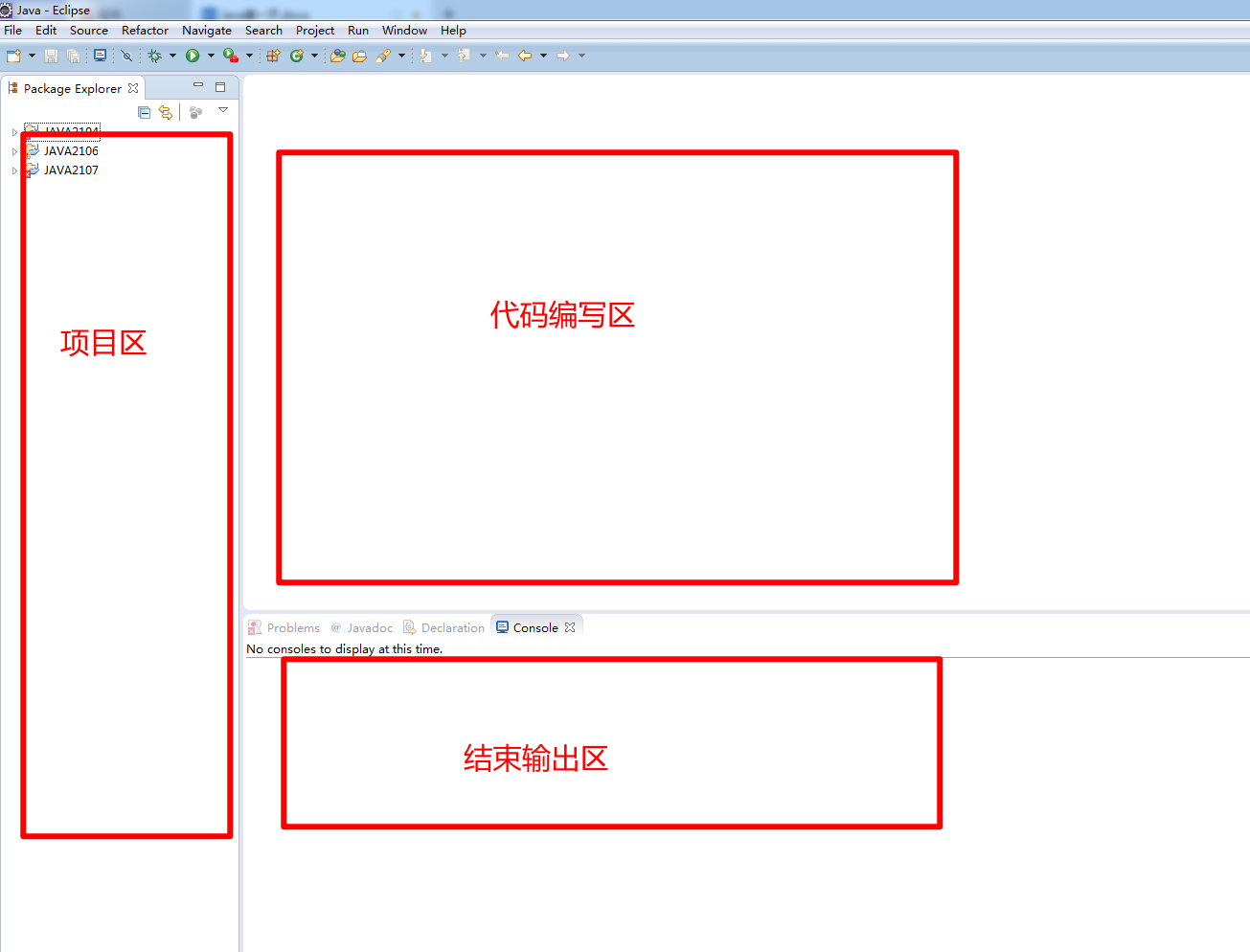1250x952 pixels.
Task: Open the Refactor menu
Action: 145,31
